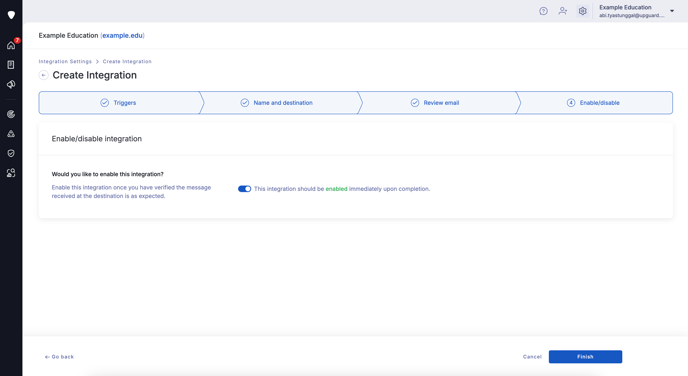Go to the Review email step

click(x=436, y=103)
